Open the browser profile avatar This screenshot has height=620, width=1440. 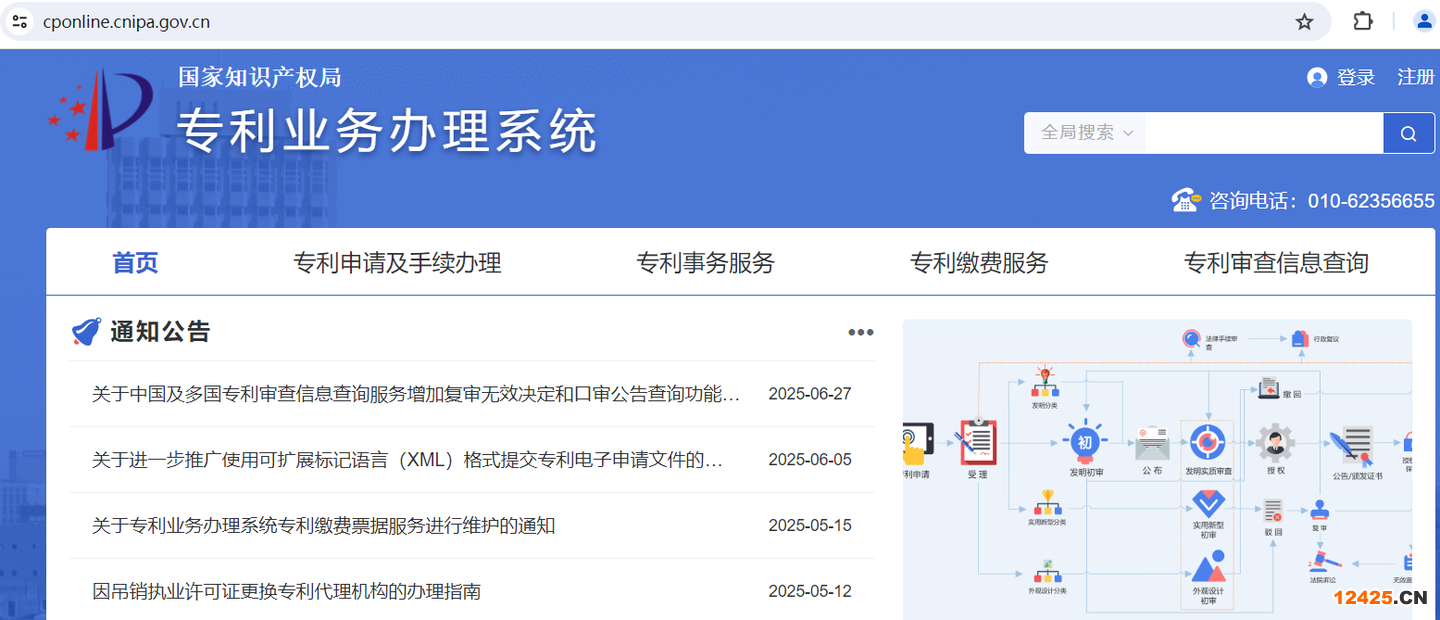[1423, 21]
